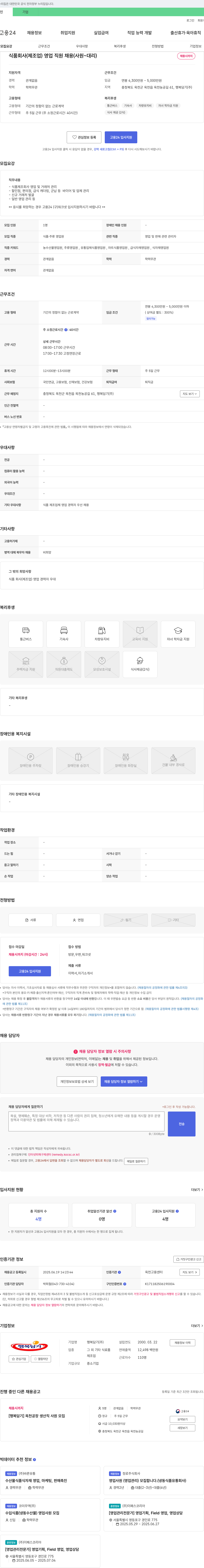Click the help icon beside 빅데이터 추천 정보

[x=35, y=1460]
